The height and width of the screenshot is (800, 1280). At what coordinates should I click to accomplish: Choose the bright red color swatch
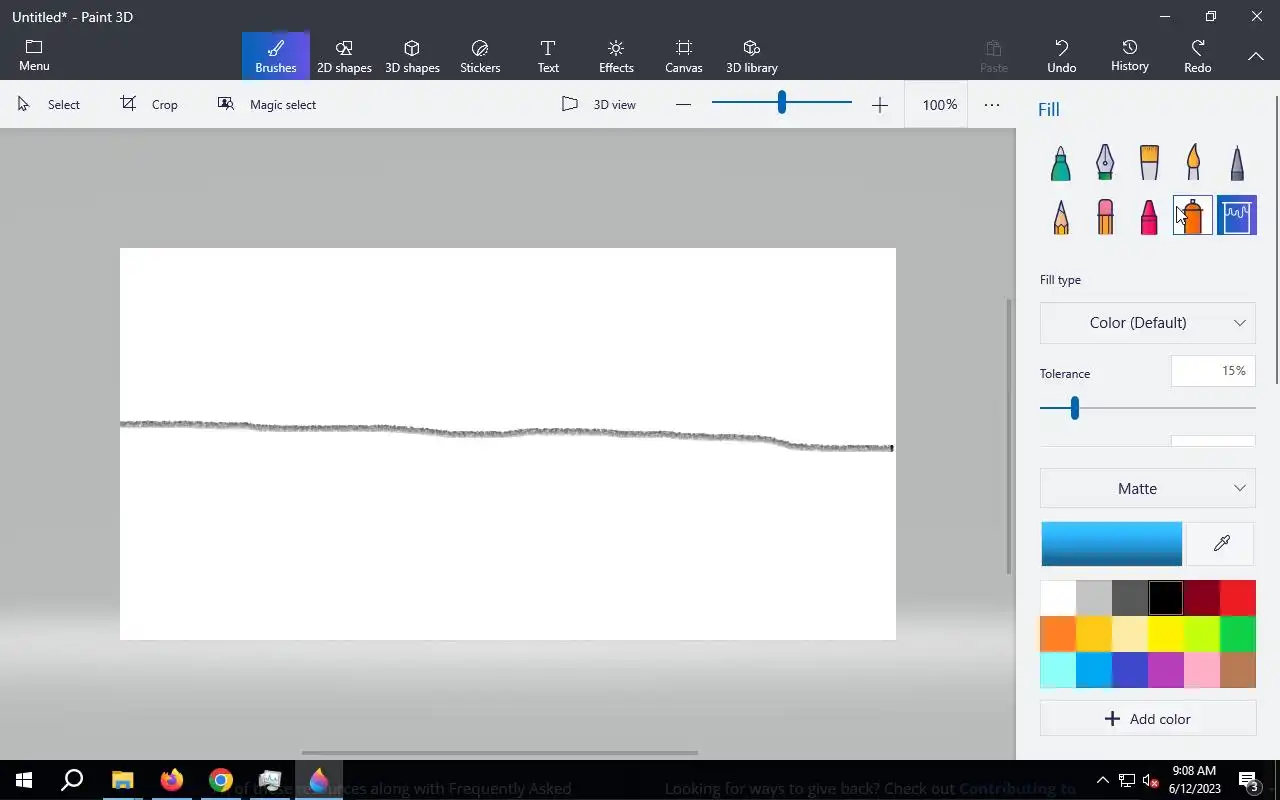[1238, 598]
